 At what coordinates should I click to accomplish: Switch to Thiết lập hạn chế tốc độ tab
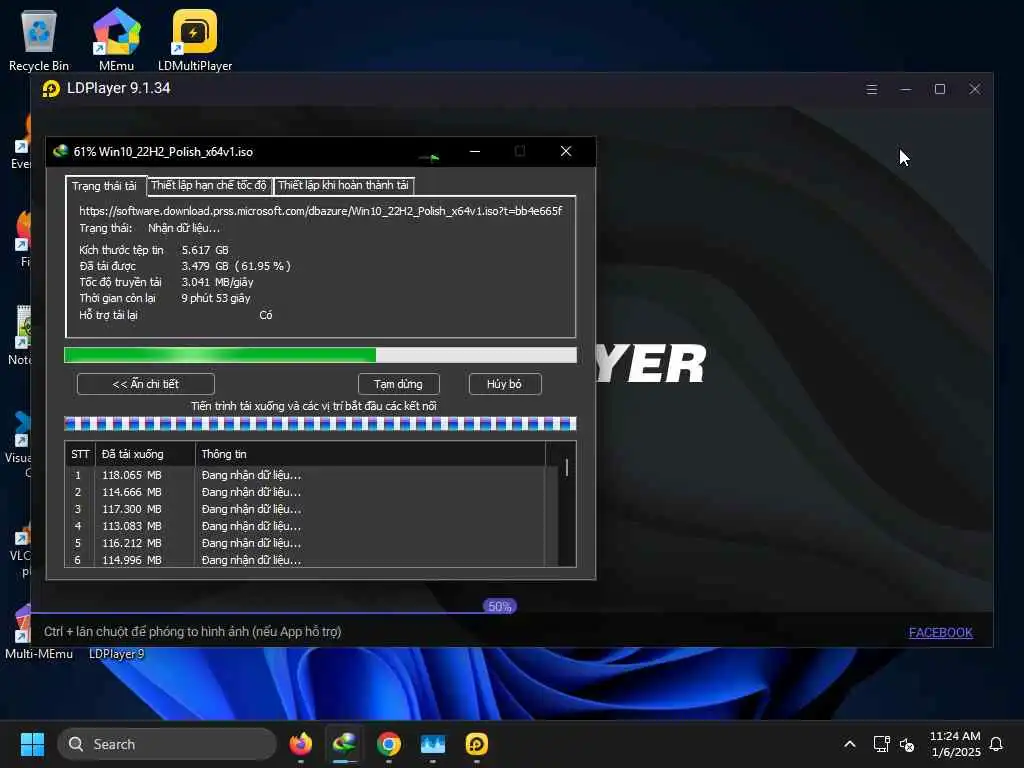pyautogui.click(x=209, y=185)
